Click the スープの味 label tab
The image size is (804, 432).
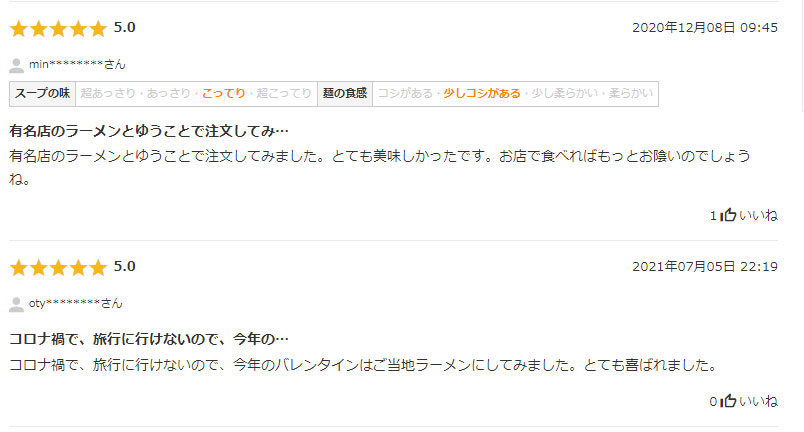pos(43,93)
